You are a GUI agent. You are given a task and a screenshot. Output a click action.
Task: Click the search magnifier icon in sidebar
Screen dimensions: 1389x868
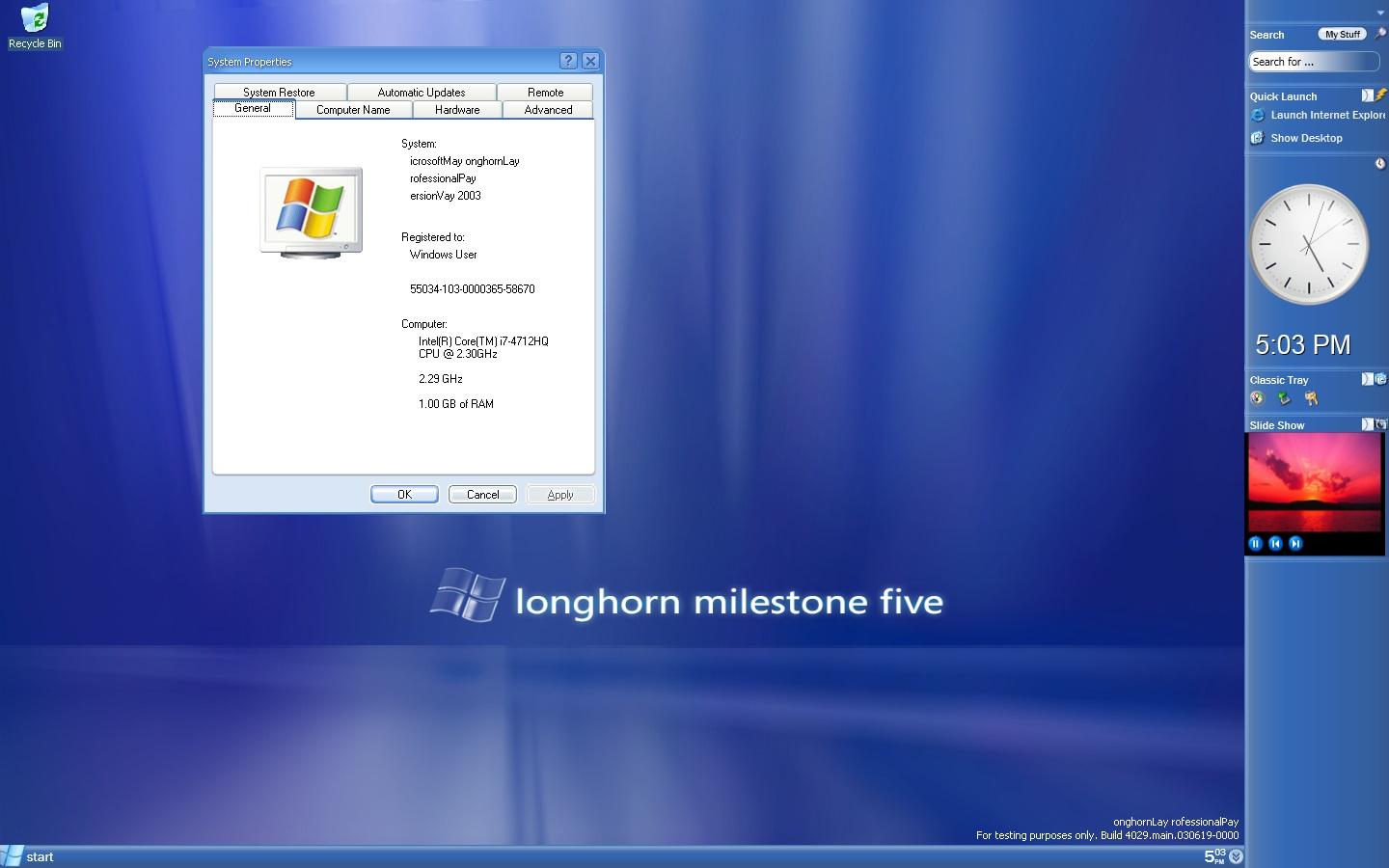[1380, 34]
